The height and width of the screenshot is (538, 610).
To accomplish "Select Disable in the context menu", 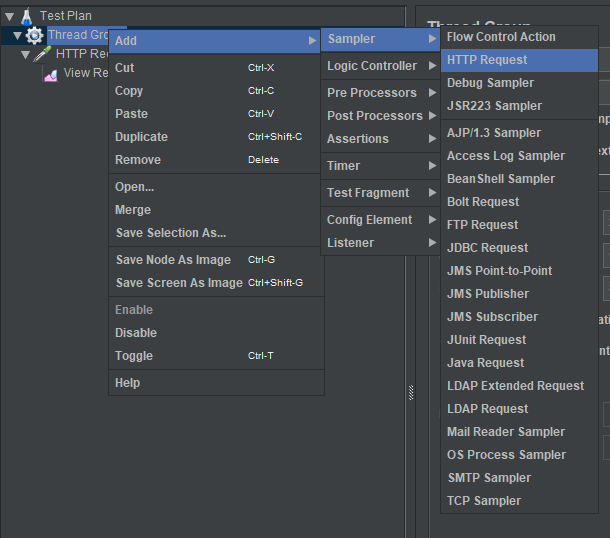I will (x=216, y=333).
